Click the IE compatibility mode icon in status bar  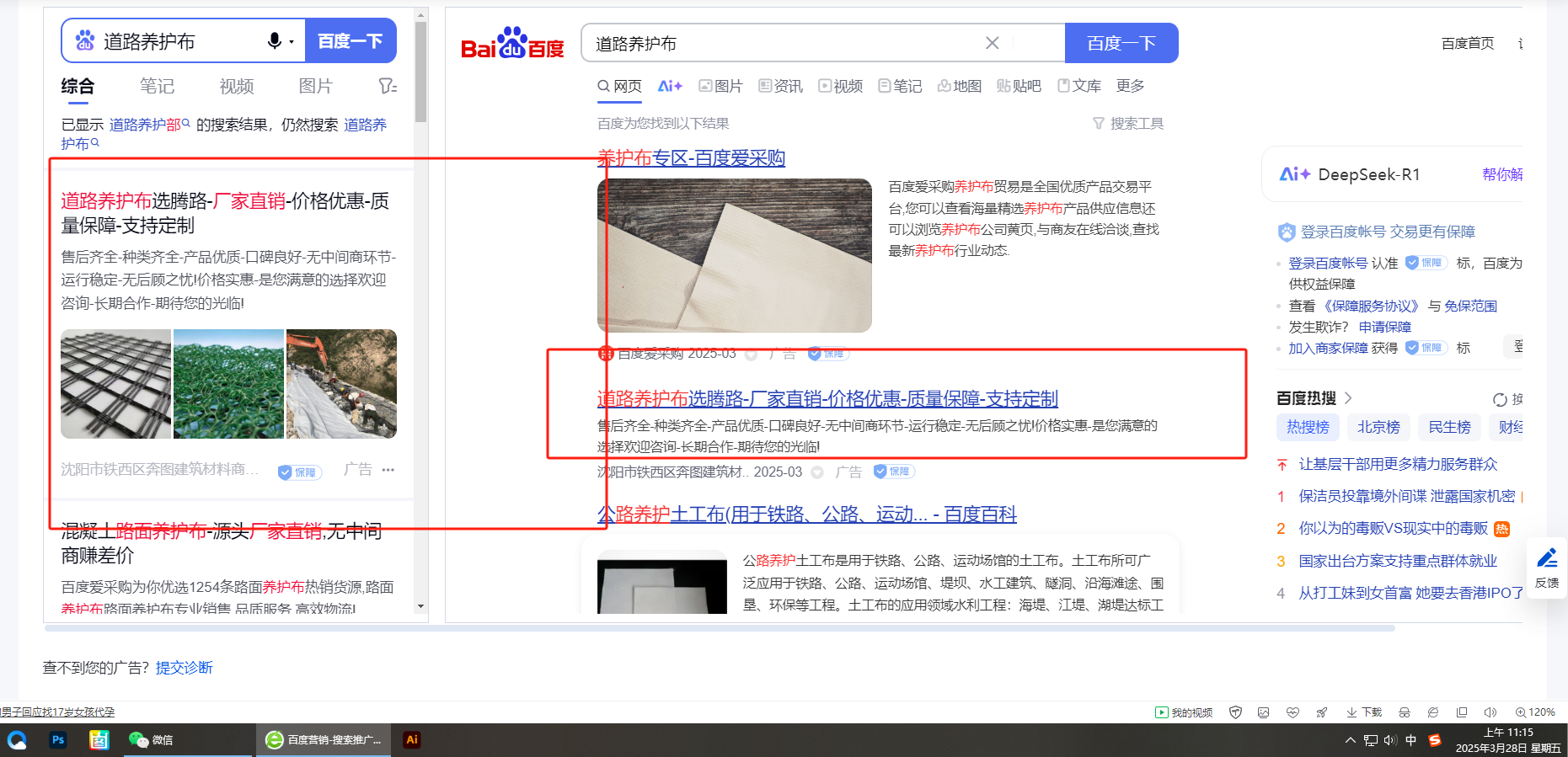click(1433, 712)
